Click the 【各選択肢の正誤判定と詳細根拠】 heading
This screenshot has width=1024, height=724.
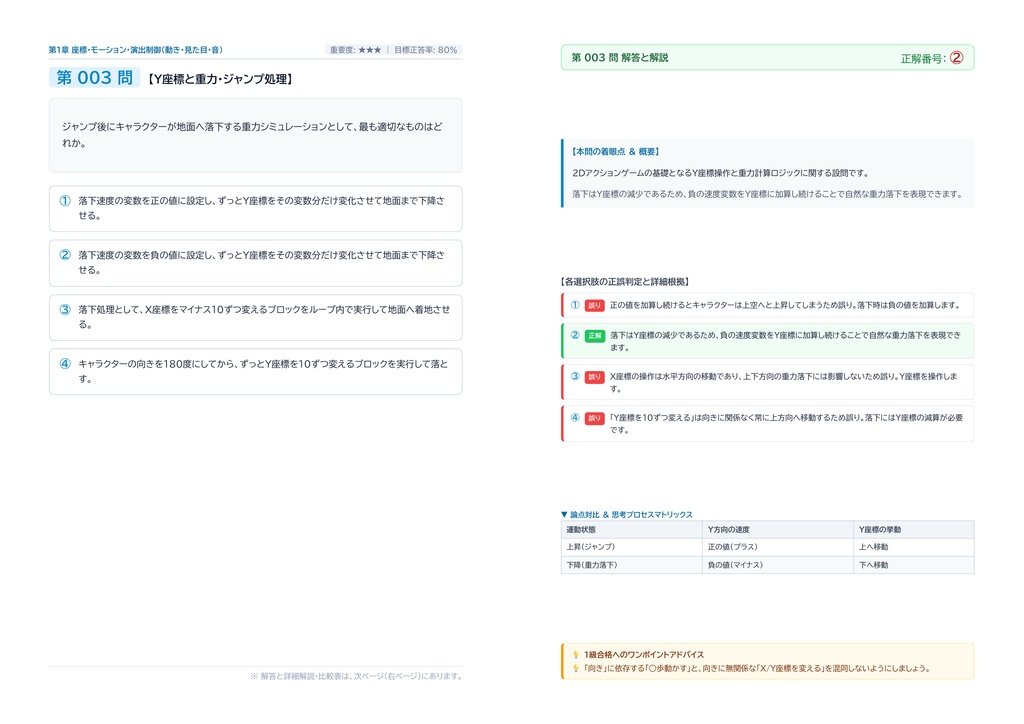pyautogui.click(x=625, y=282)
